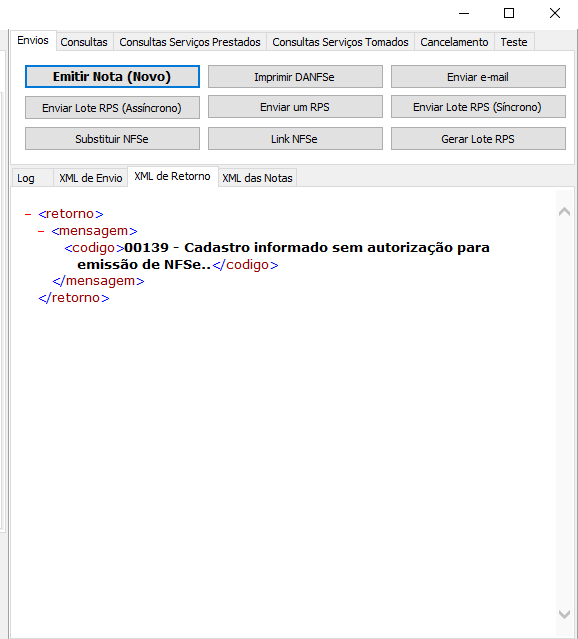
Task: Open the XML das Notas tab
Action: 257,178
